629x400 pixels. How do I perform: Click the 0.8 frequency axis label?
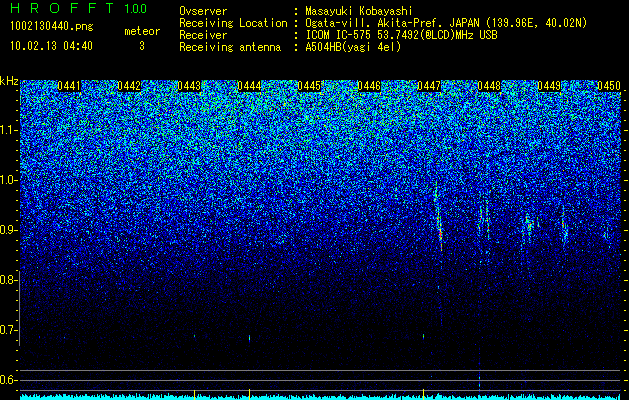tap(9, 280)
